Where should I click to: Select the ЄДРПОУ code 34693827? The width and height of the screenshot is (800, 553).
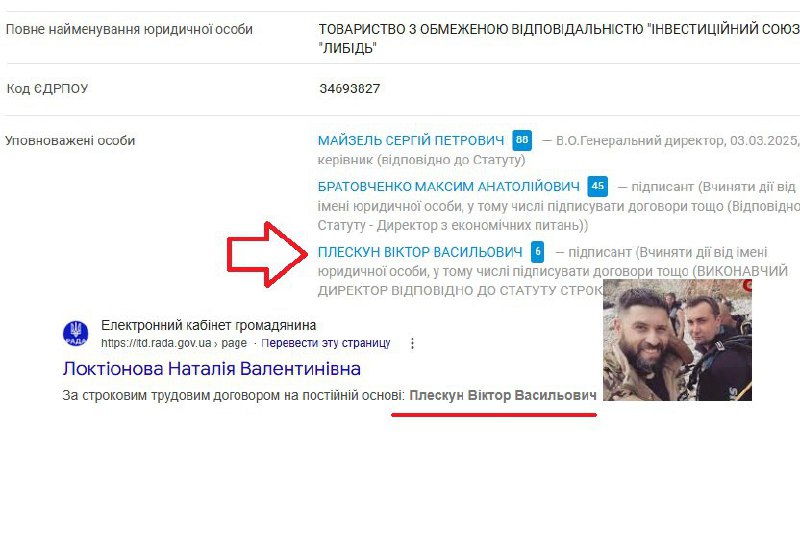(349, 89)
